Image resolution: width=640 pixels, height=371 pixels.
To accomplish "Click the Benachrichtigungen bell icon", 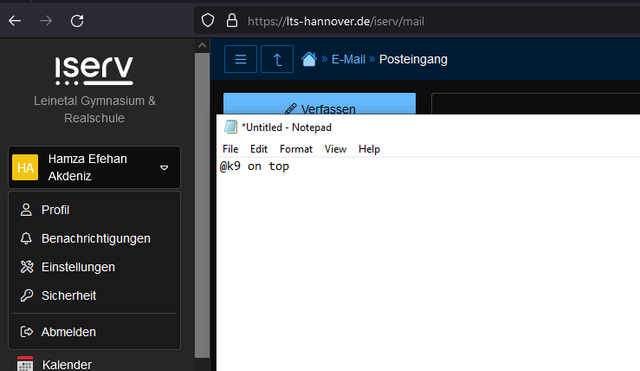I will pyautogui.click(x=26, y=238).
